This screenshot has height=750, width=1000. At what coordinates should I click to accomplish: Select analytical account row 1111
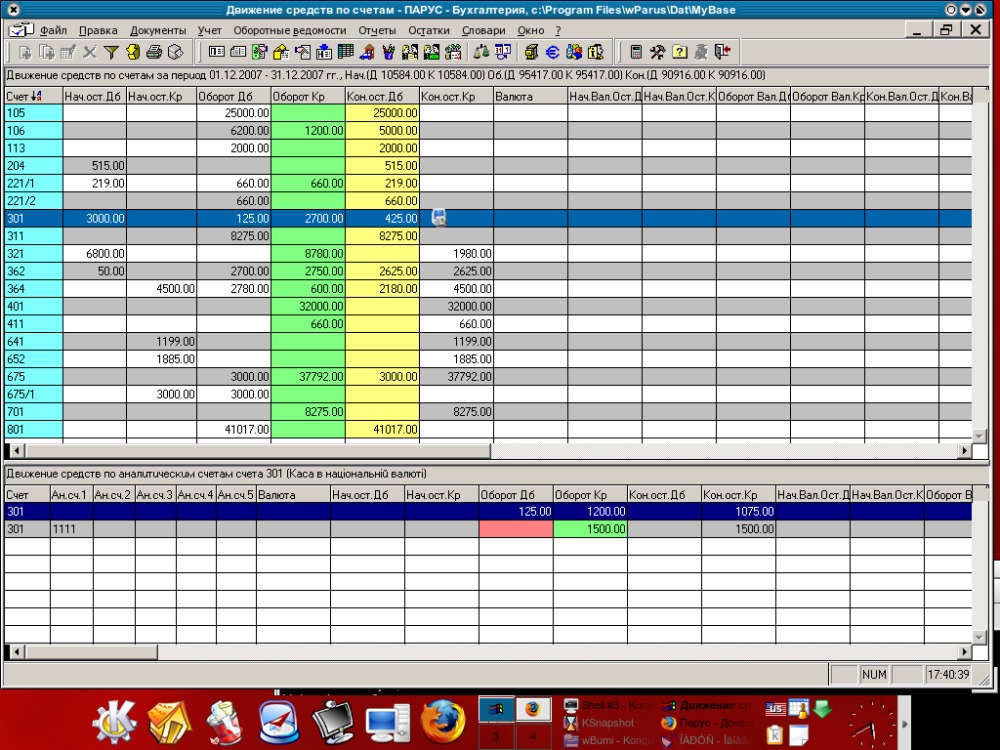coord(488,529)
